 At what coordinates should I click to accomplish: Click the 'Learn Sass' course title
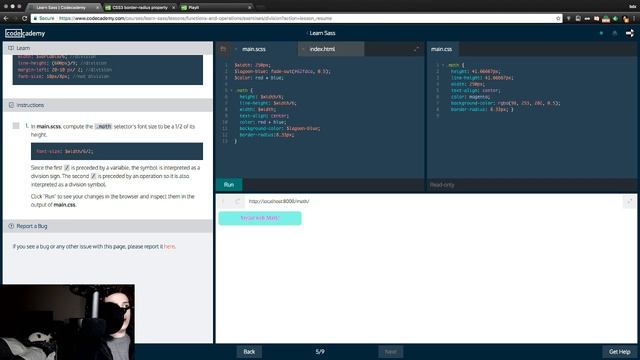click(x=322, y=33)
